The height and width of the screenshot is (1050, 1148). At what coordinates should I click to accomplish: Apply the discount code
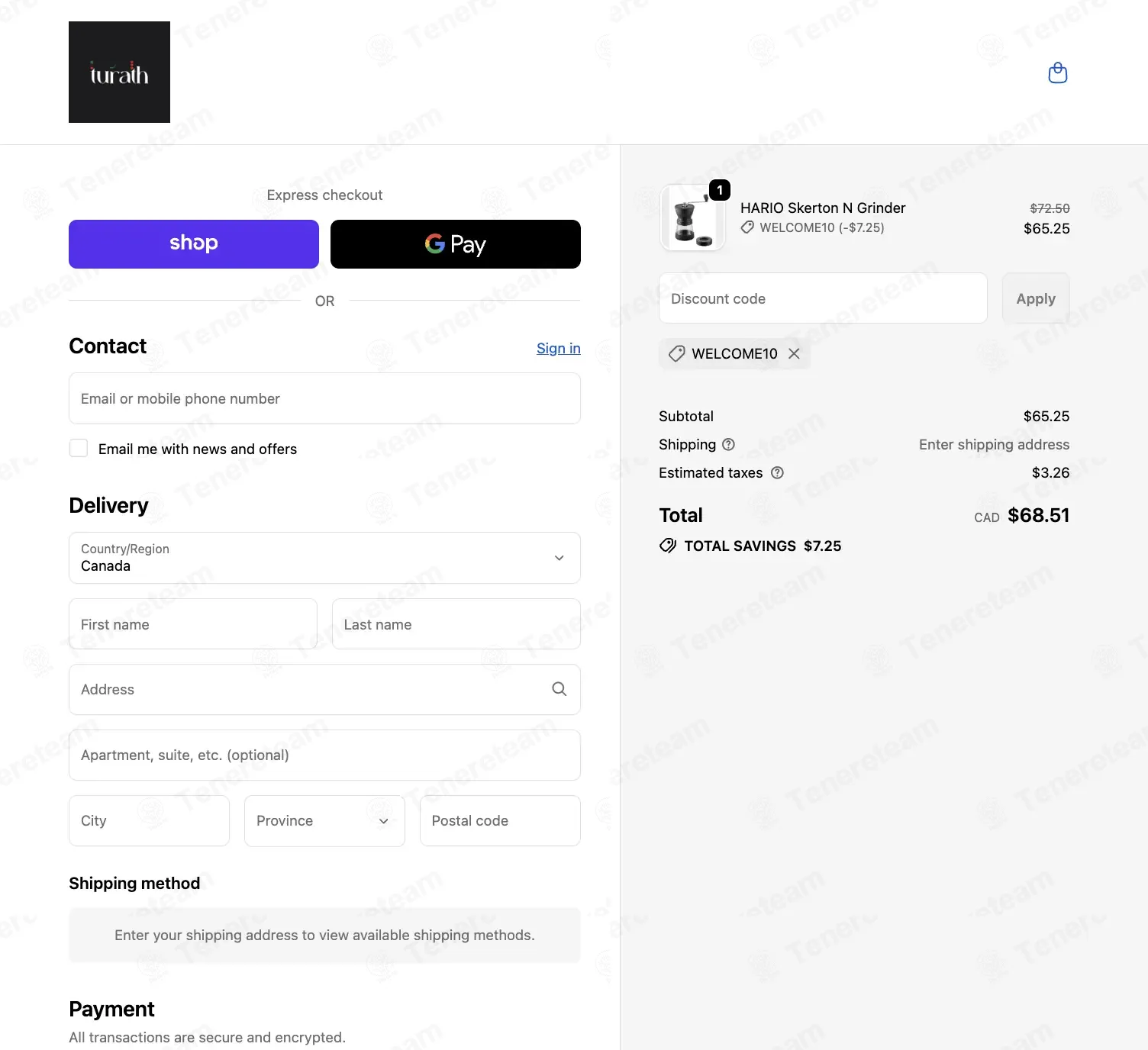(1036, 298)
